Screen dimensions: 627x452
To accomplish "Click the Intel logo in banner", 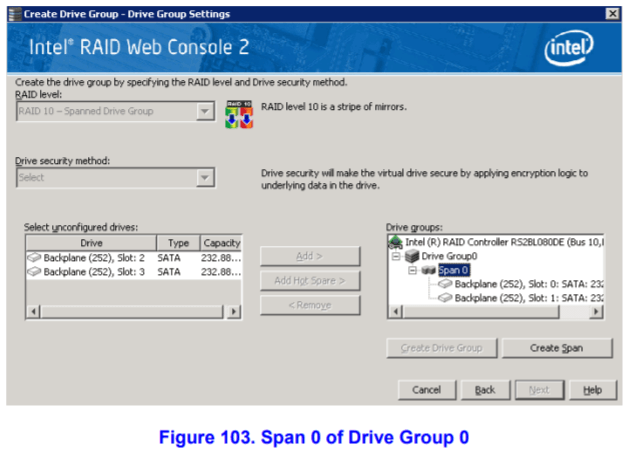I will coord(569,48).
